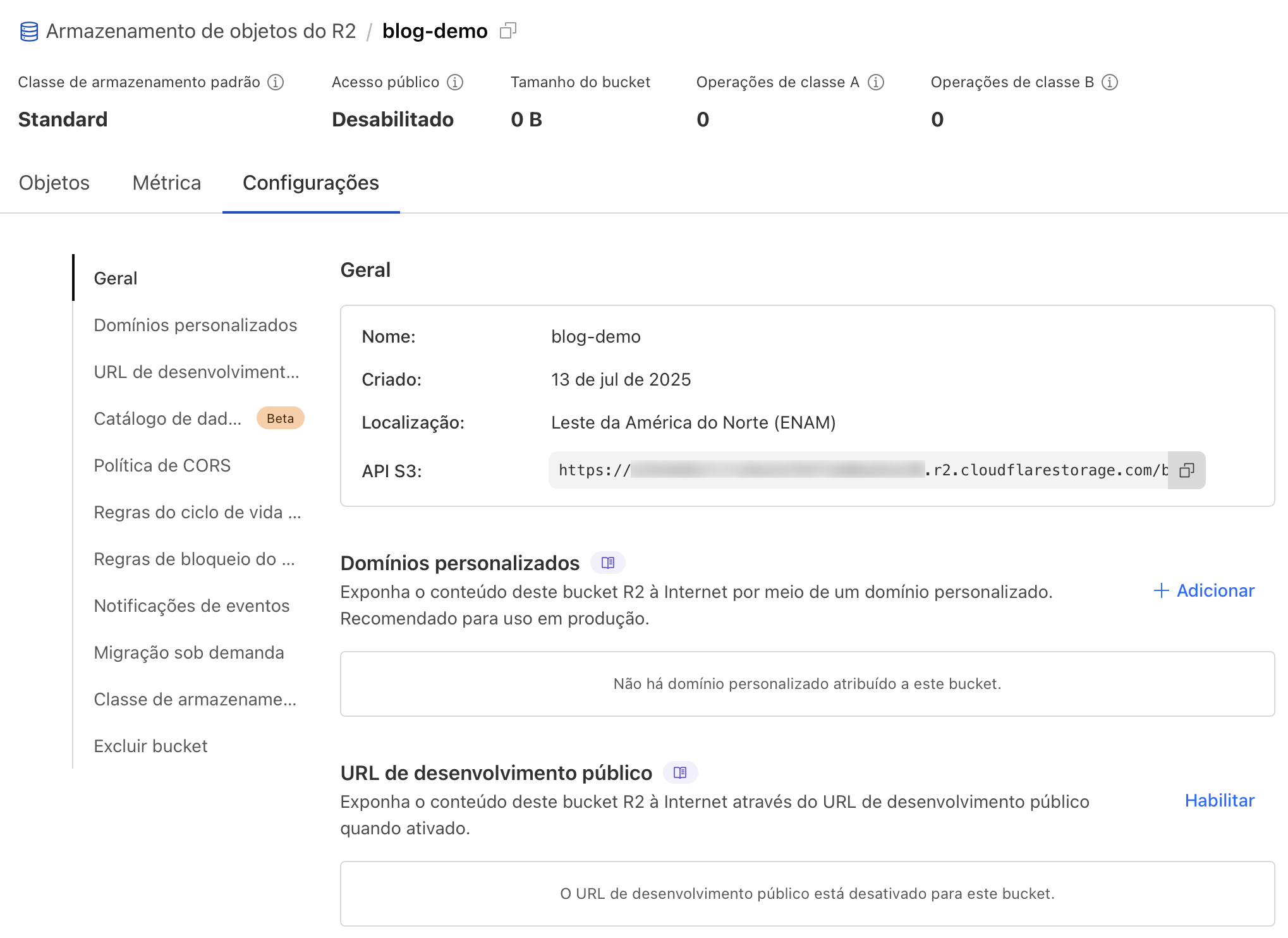This screenshot has width=1288, height=938.
Task: Click Habilitar for public development URL
Action: (1220, 800)
